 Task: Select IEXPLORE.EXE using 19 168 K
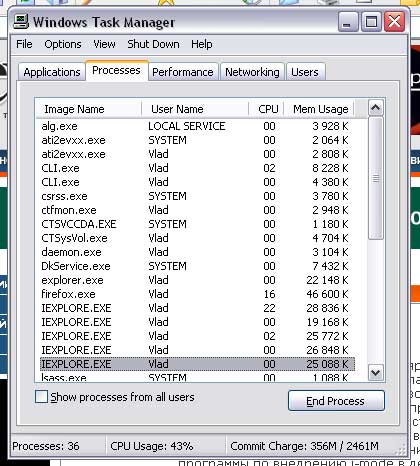click(197, 322)
